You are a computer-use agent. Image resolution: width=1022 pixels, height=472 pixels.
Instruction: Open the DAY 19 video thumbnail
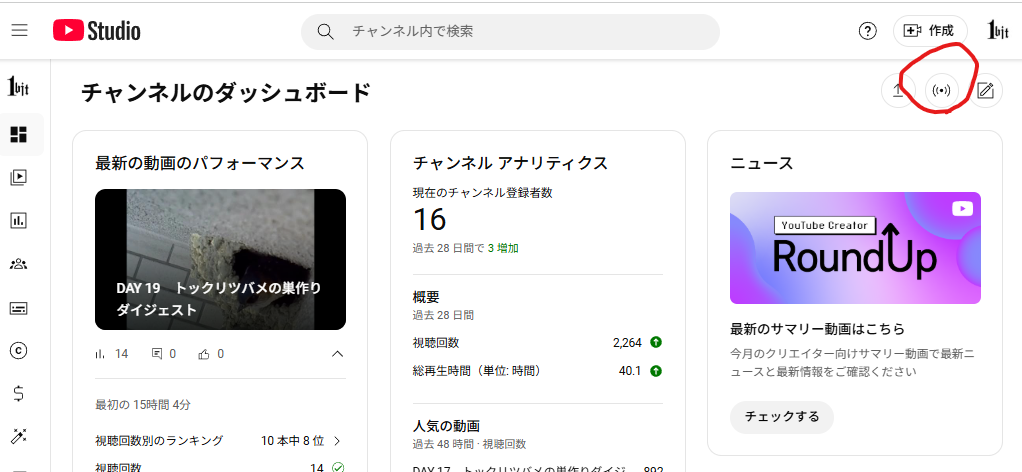[220, 259]
